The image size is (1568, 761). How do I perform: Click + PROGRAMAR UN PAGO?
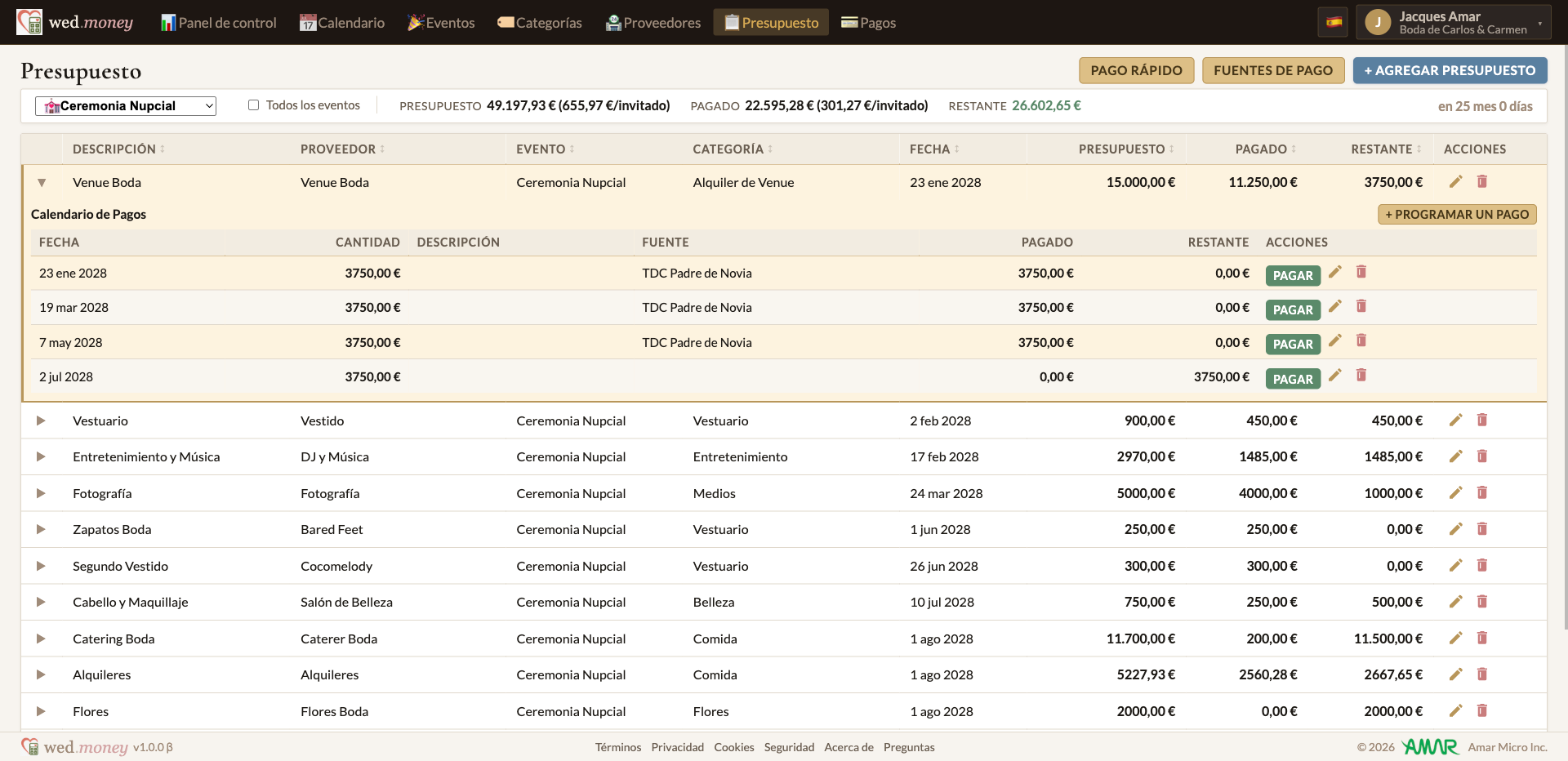1457,214
